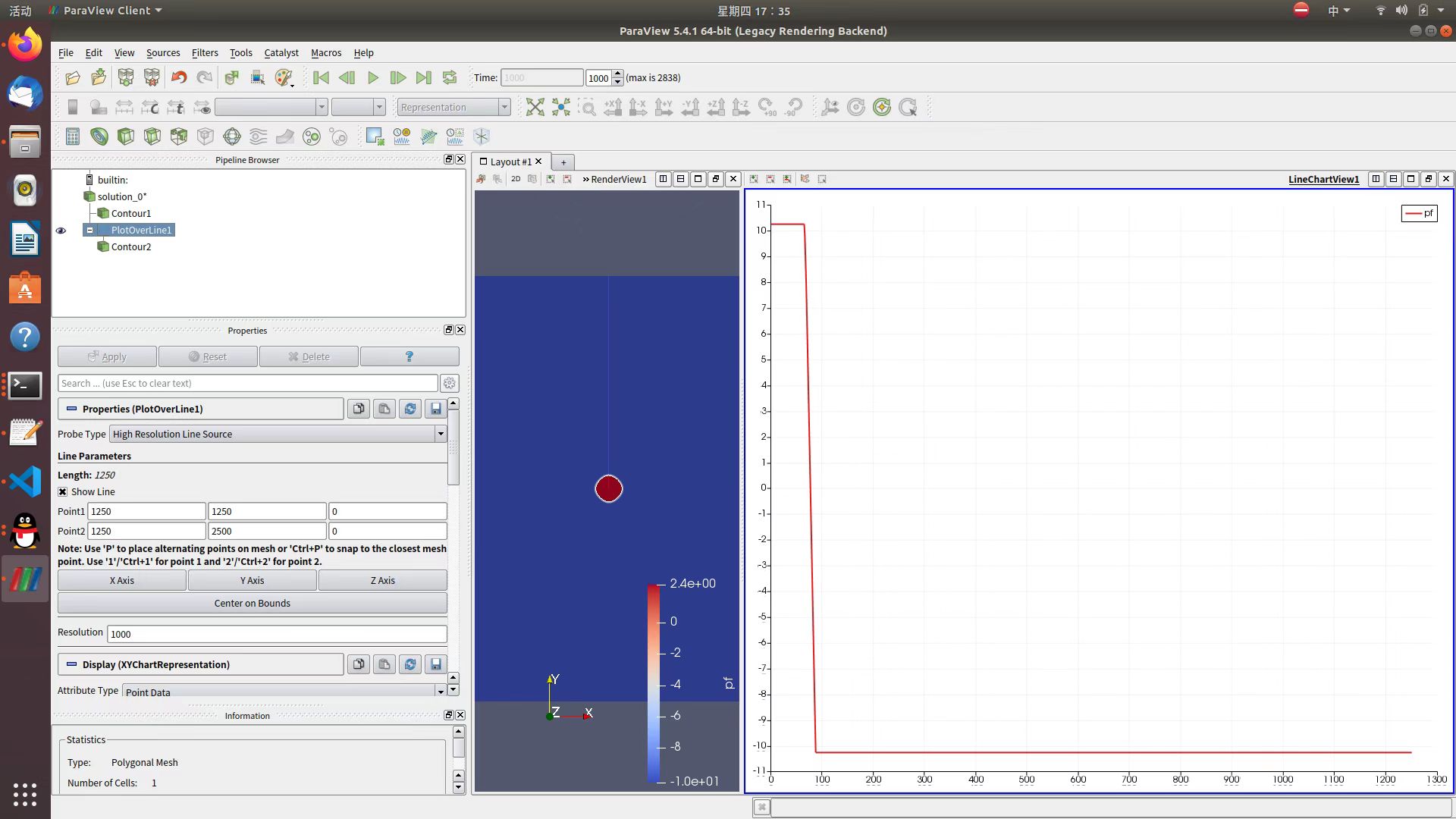Click the Threshold filter icon
The width and height of the screenshot is (1456, 819).
click(179, 136)
